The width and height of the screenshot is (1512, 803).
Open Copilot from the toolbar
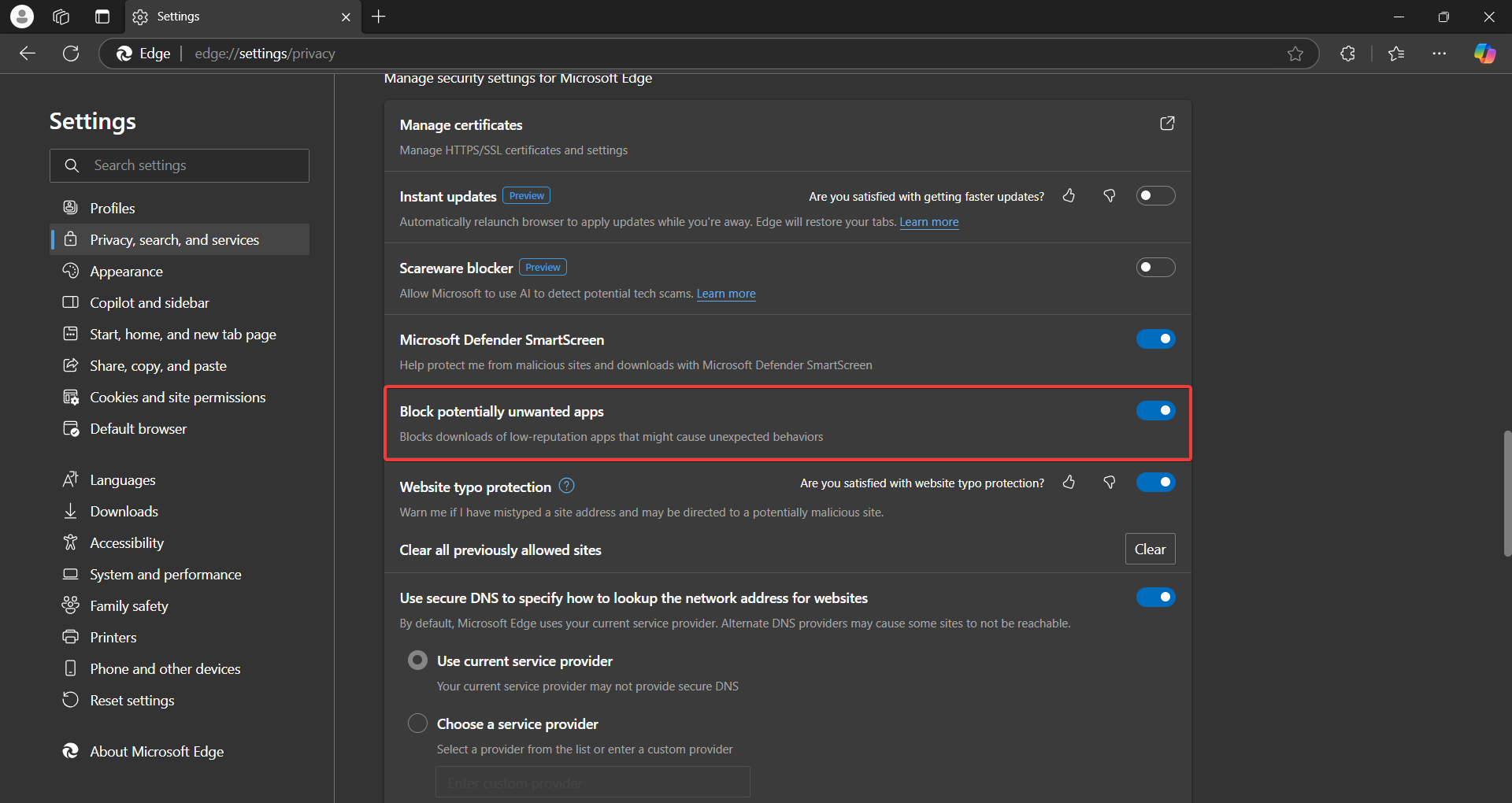pos(1485,54)
